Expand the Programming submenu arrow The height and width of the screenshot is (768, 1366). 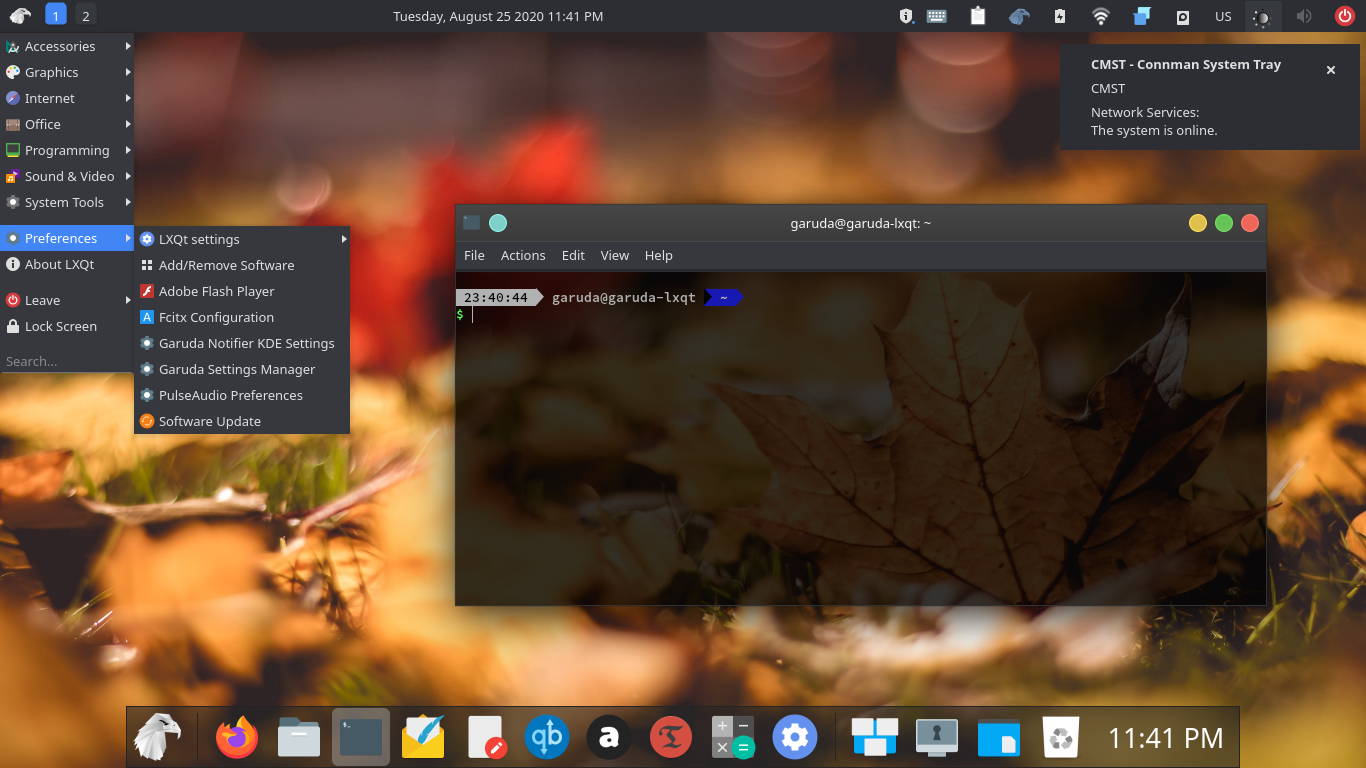[x=128, y=150]
